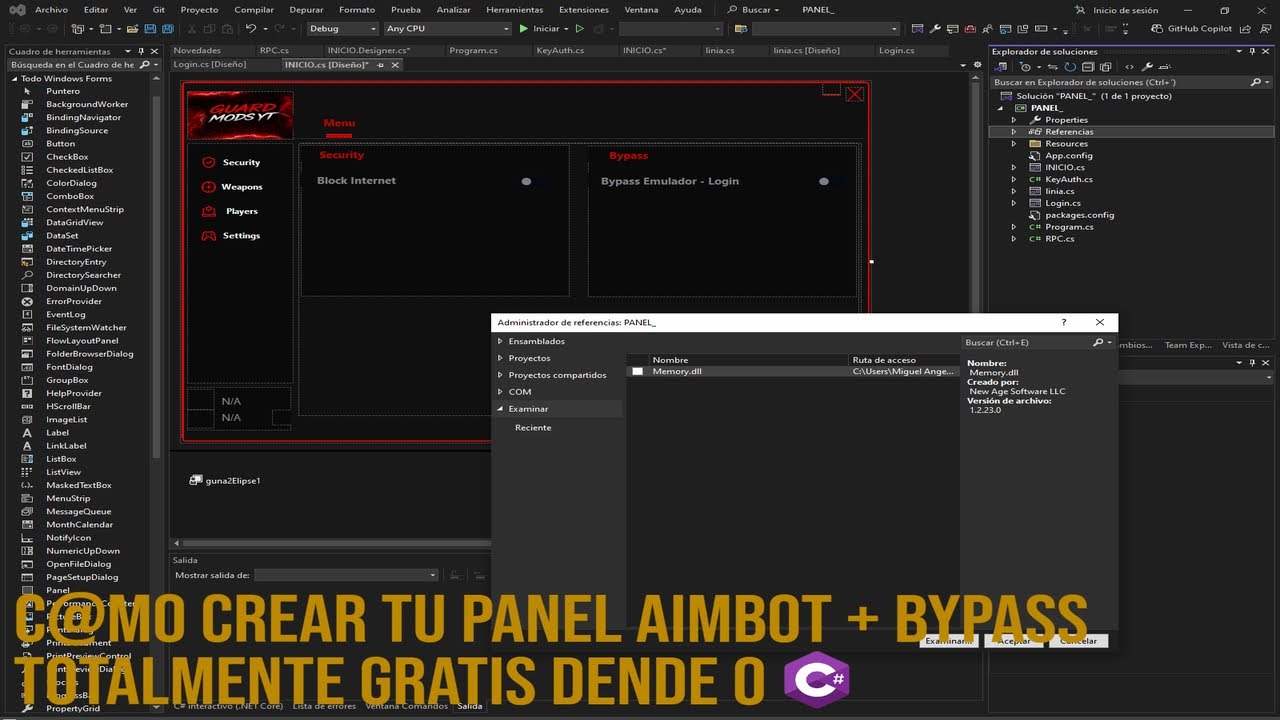
Task: Open the Depurar menu
Action: tap(306, 9)
